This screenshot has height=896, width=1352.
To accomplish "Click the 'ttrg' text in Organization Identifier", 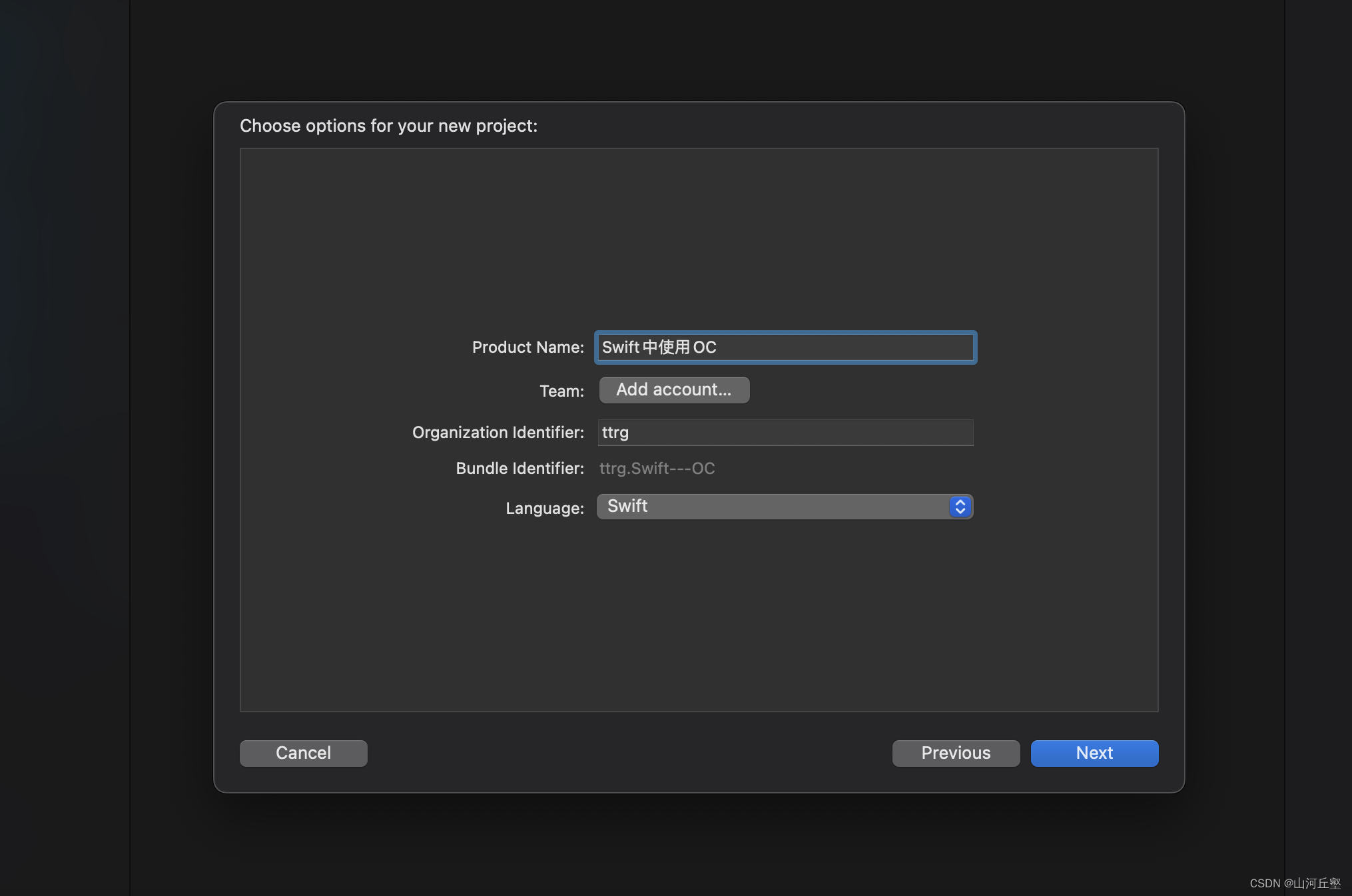I will tap(615, 433).
